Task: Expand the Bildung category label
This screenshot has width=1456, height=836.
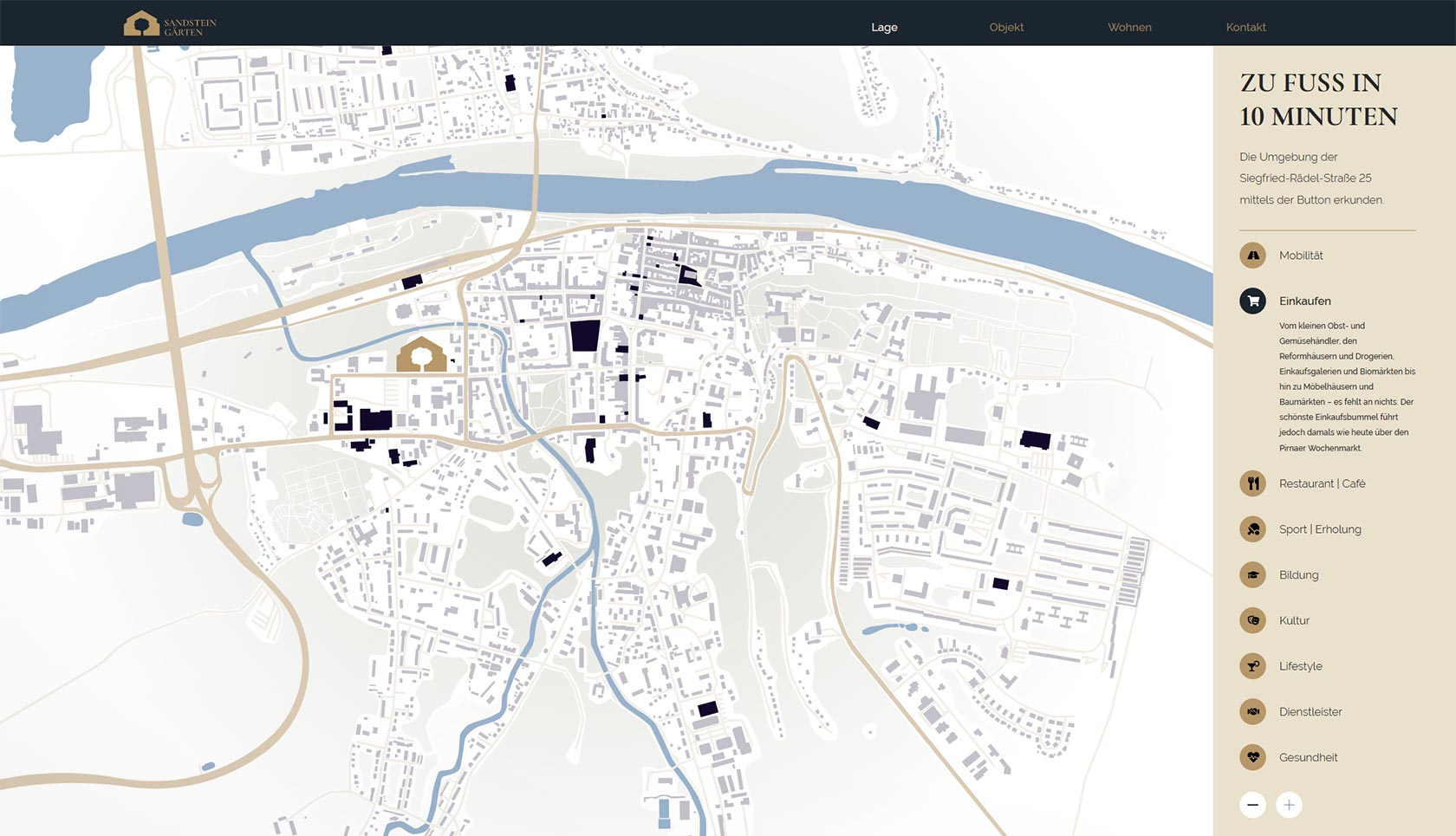Action: coord(1298,575)
